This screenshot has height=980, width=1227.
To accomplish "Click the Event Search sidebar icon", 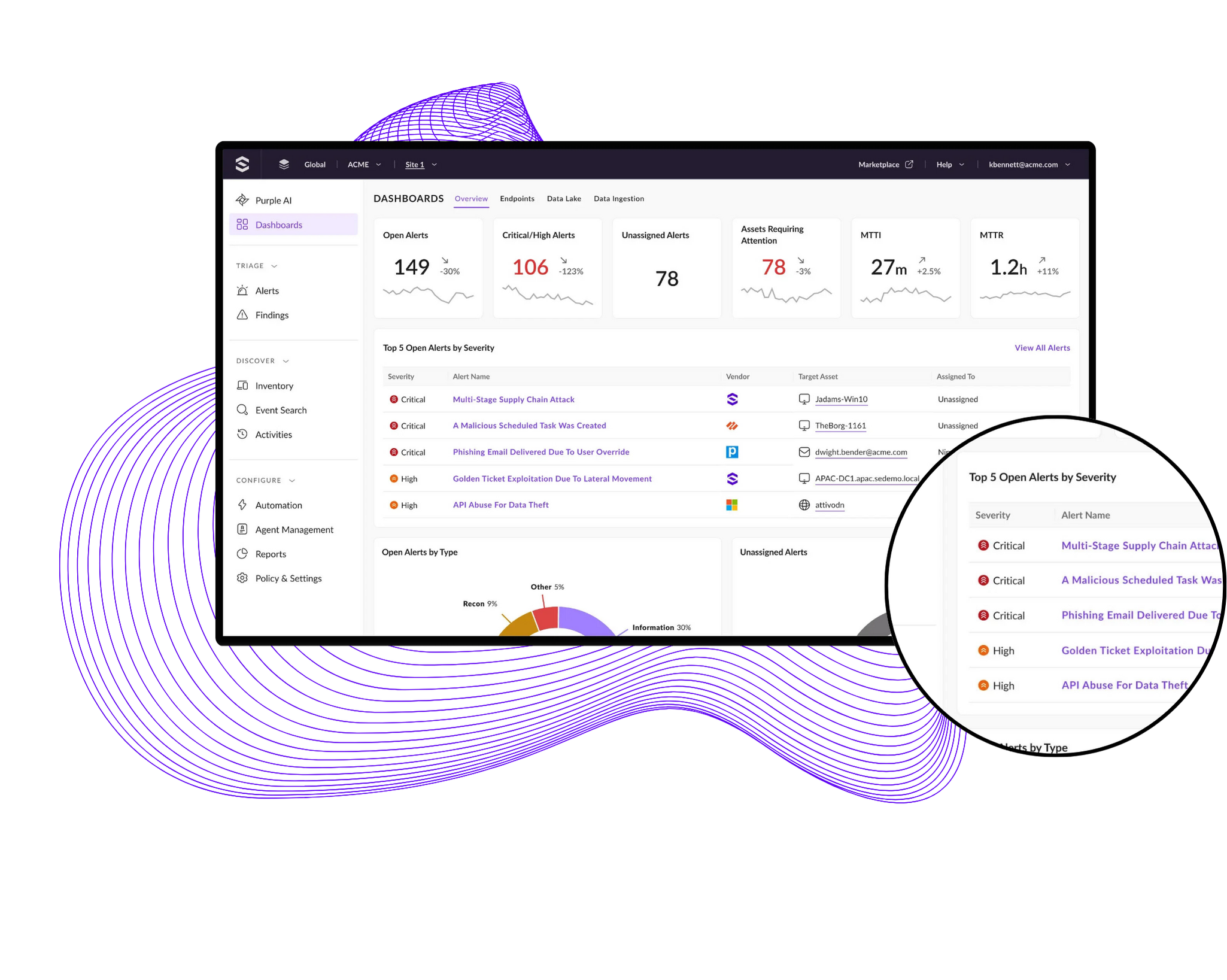I will [x=245, y=409].
